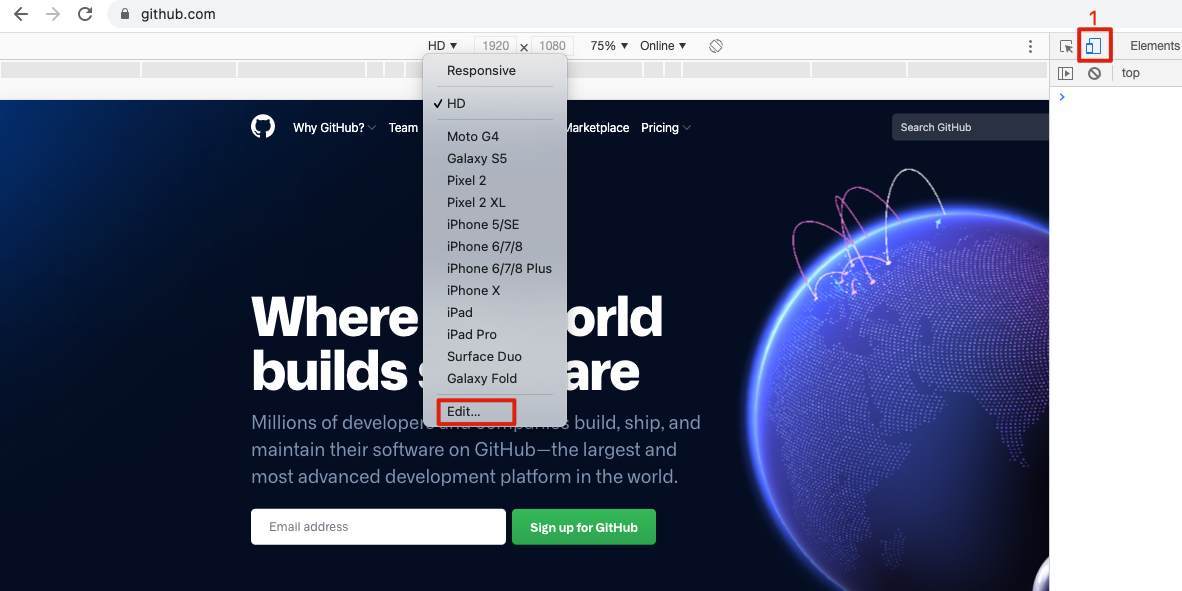Go forward with the browser forward arrow
This screenshot has height=591, width=1182.
point(53,14)
